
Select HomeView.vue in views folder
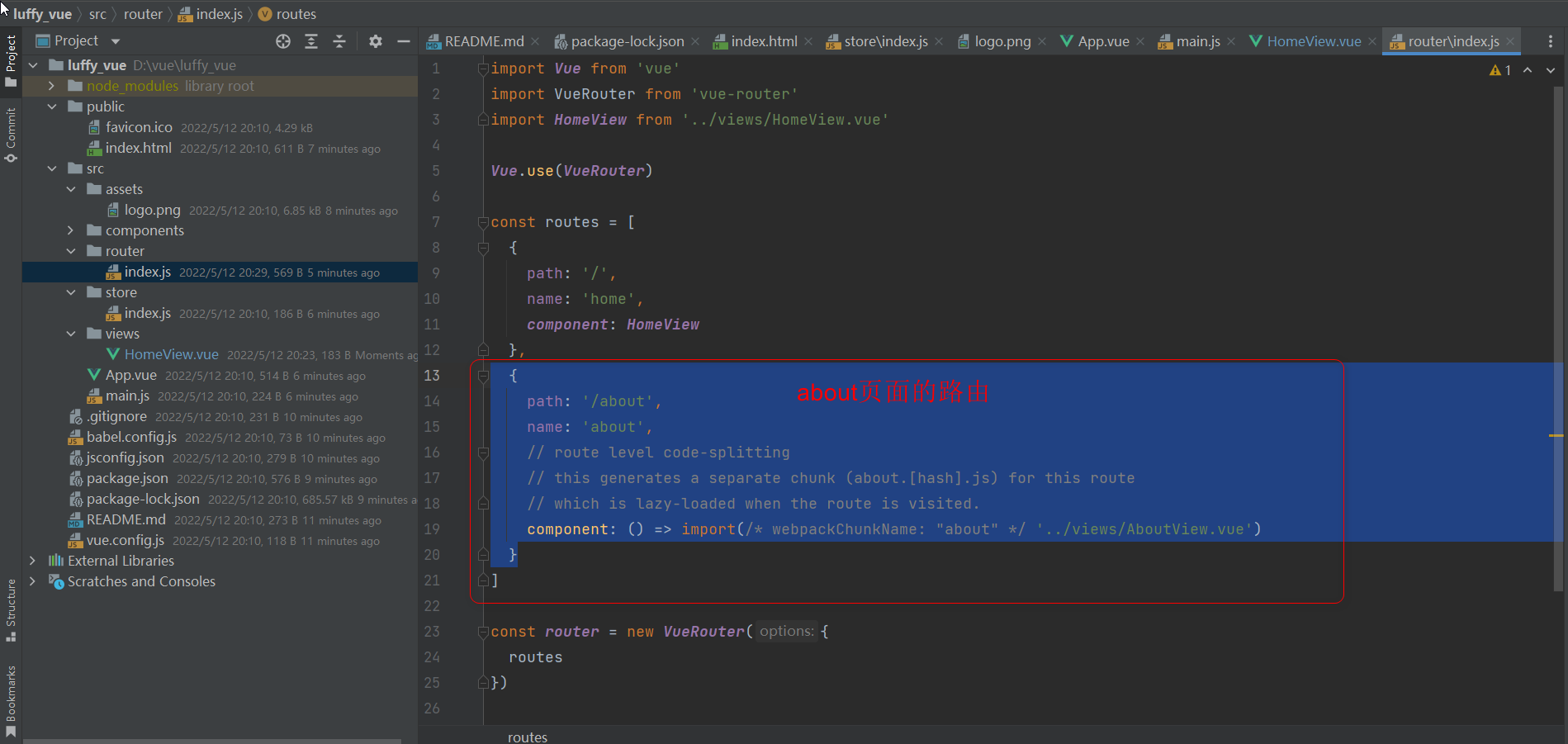(x=171, y=354)
